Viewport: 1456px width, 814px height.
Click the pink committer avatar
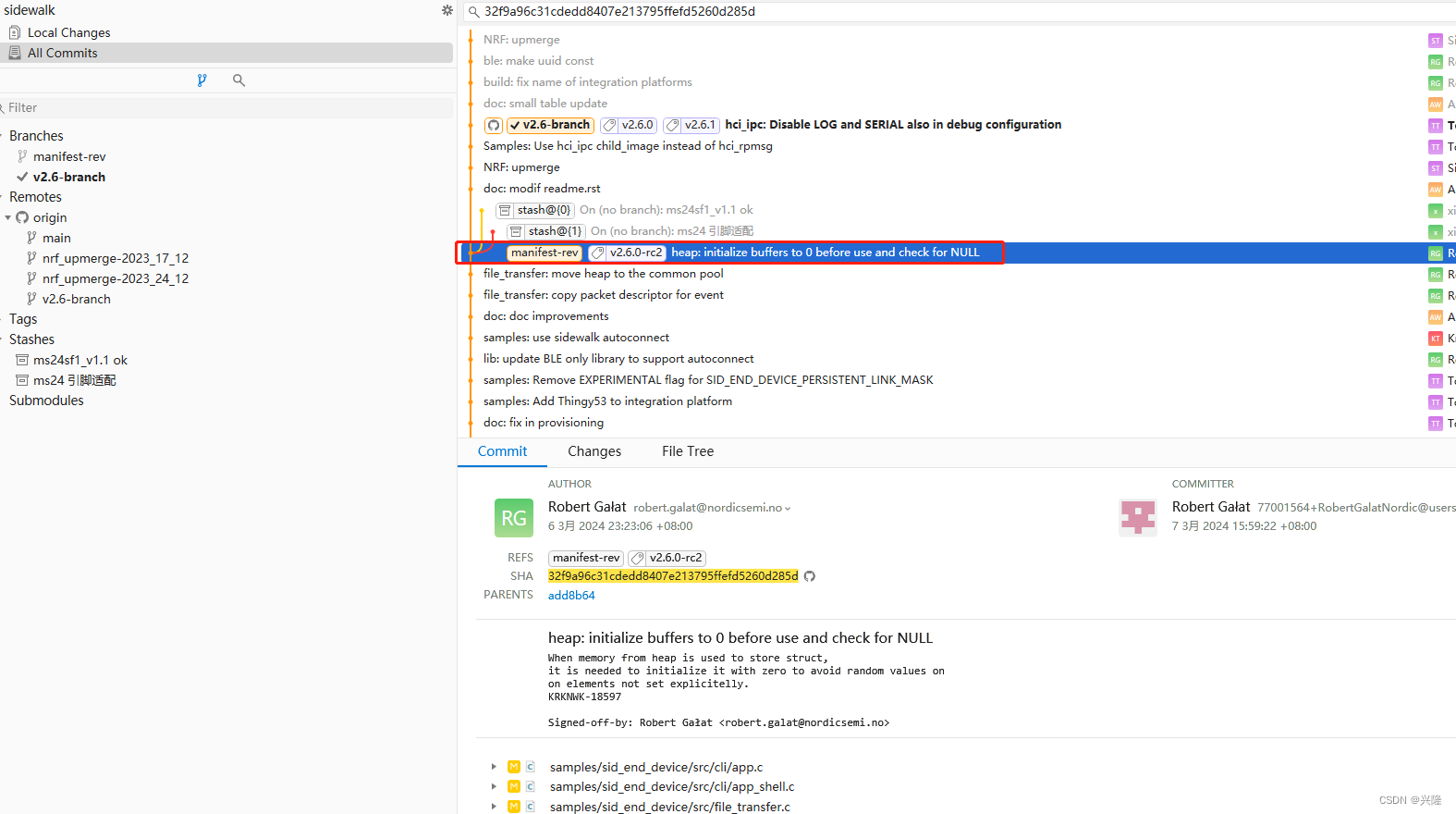click(x=1138, y=518)
